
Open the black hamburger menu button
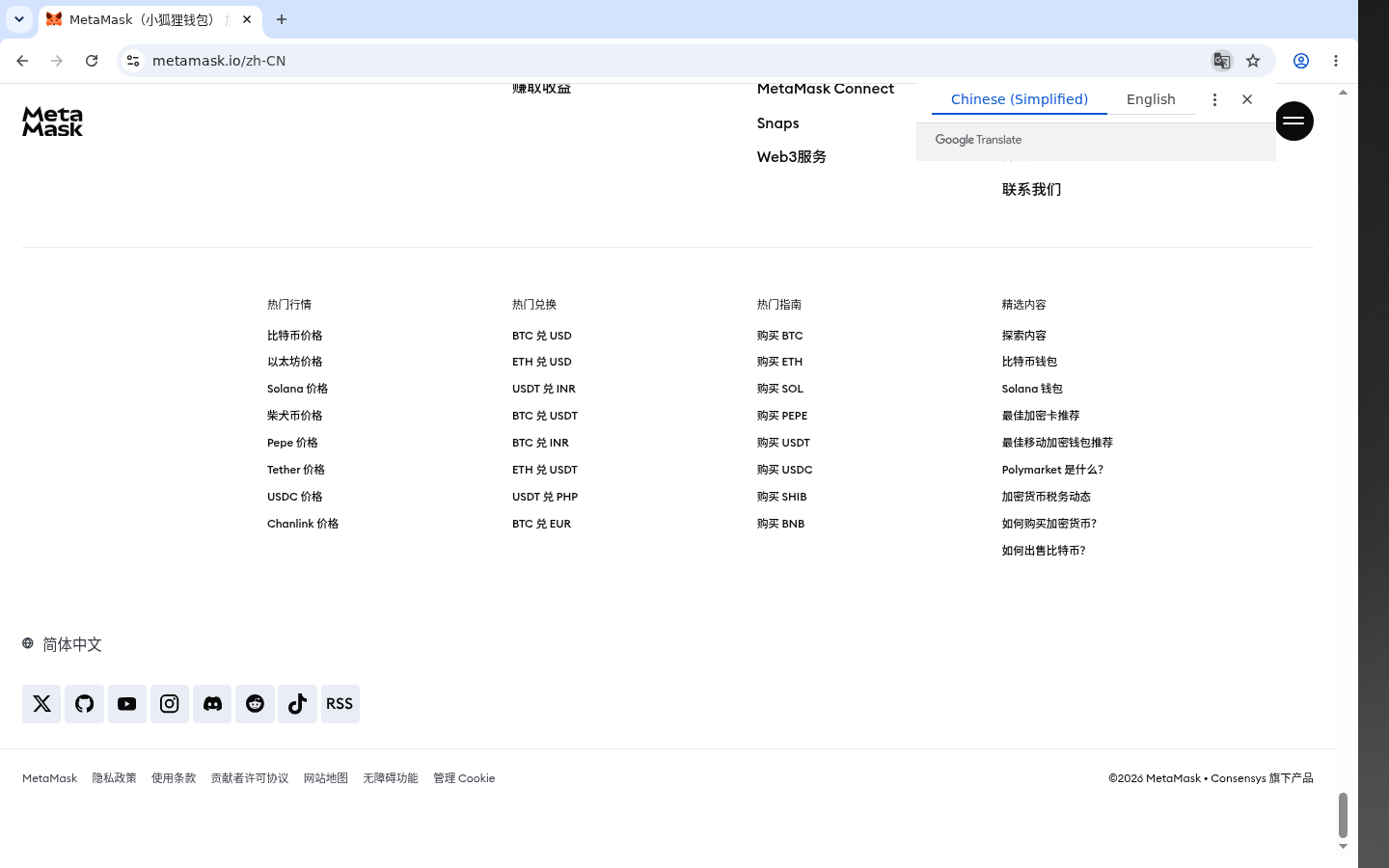[1294, 121]
